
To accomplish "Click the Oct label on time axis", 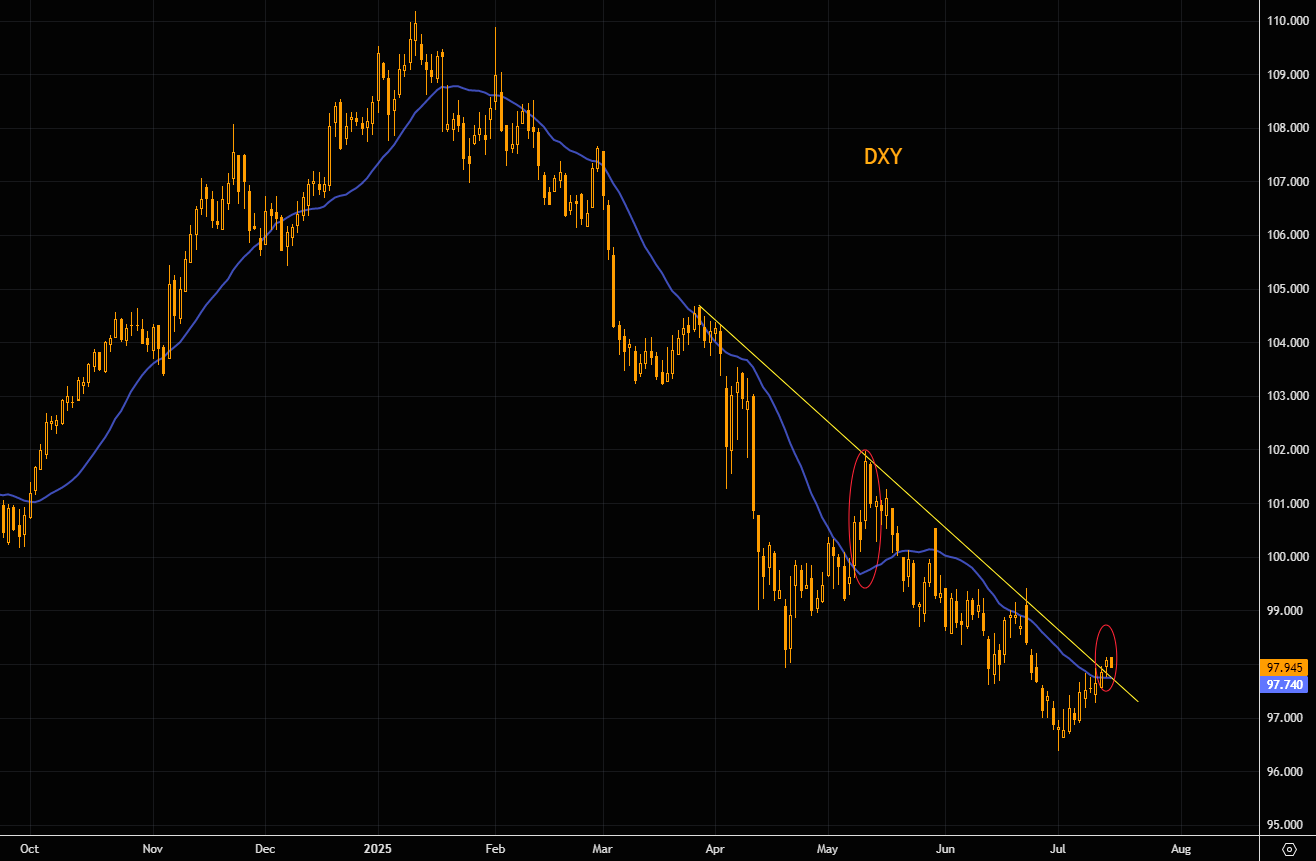I will tap(30, 847).
